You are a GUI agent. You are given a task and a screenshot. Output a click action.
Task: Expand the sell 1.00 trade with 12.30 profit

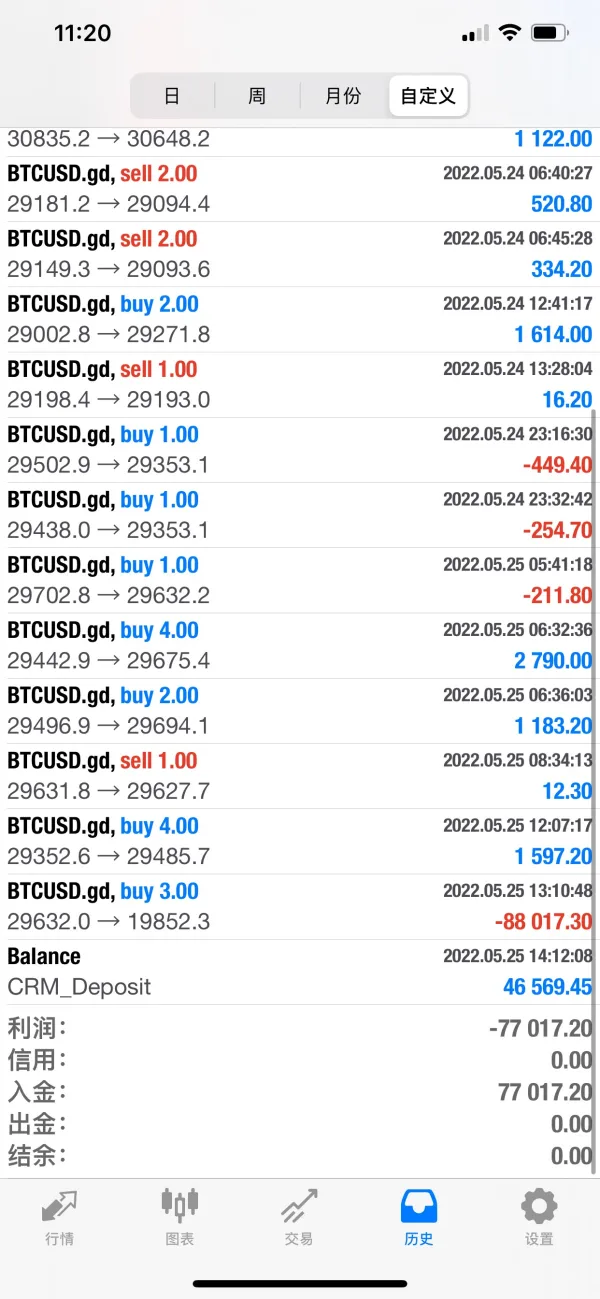[x=299, y=775]
